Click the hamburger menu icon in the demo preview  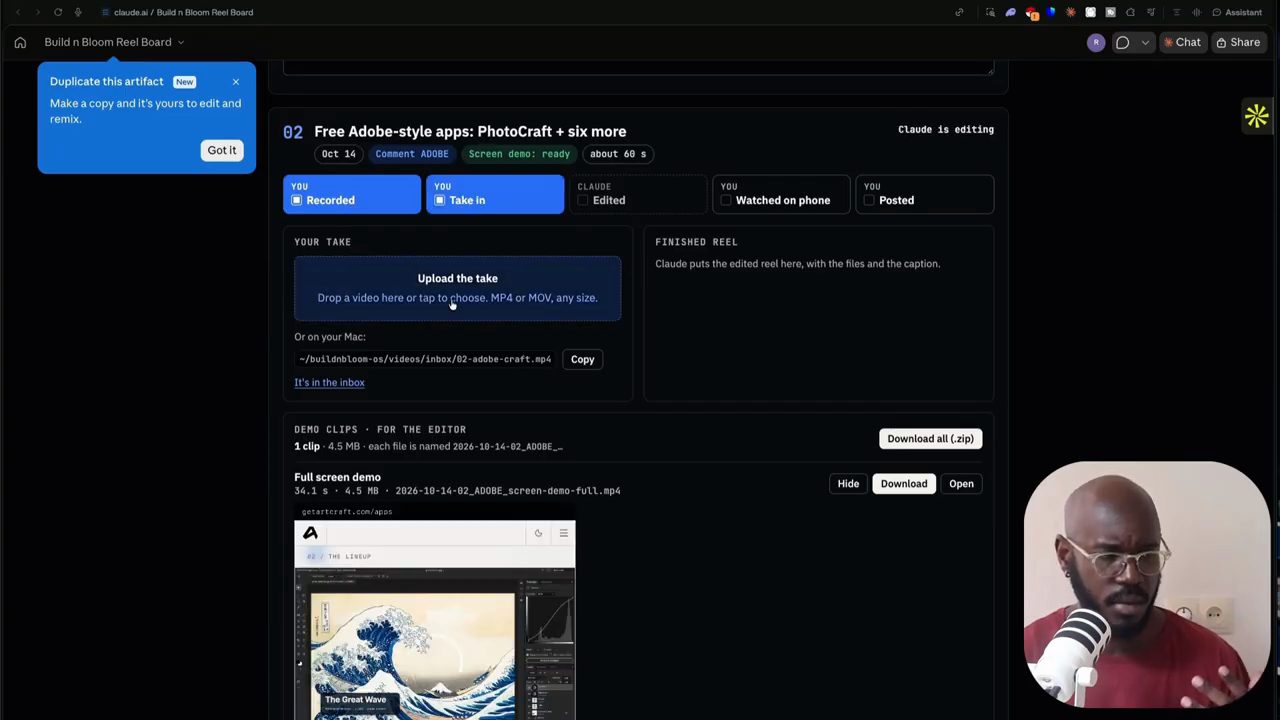click(563, 534)
